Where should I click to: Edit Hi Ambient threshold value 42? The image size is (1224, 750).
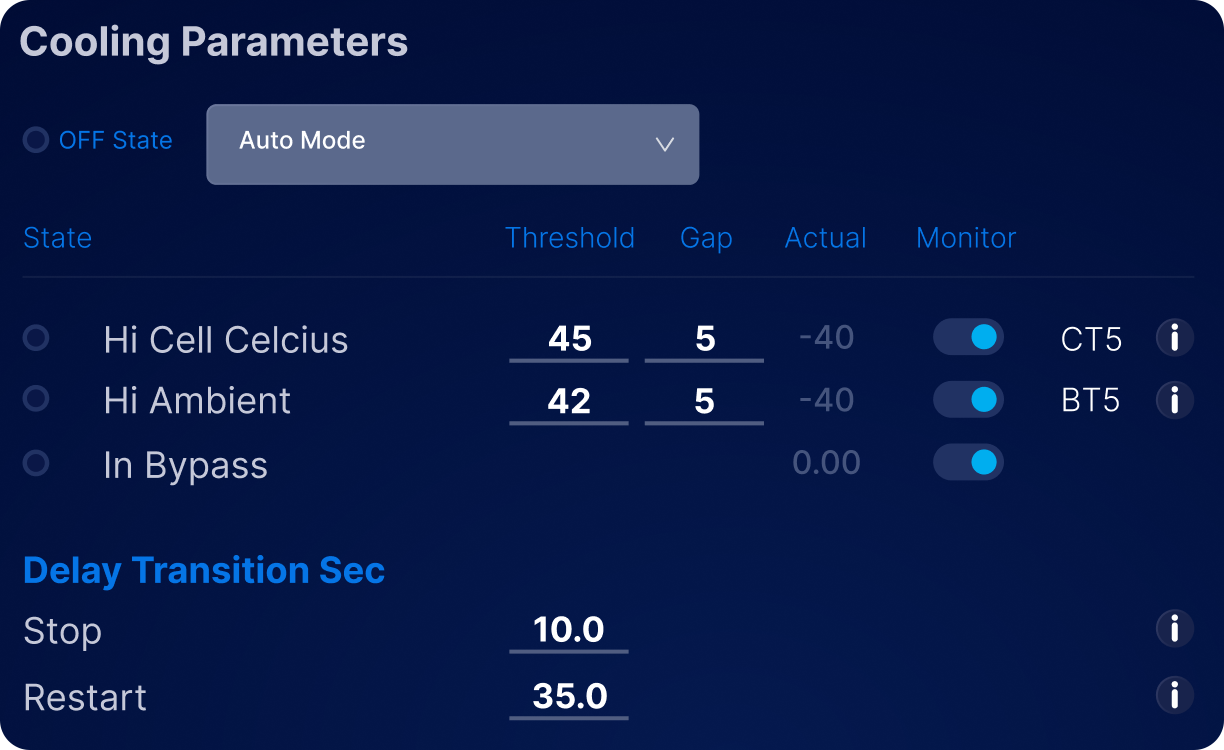point(569,401)
